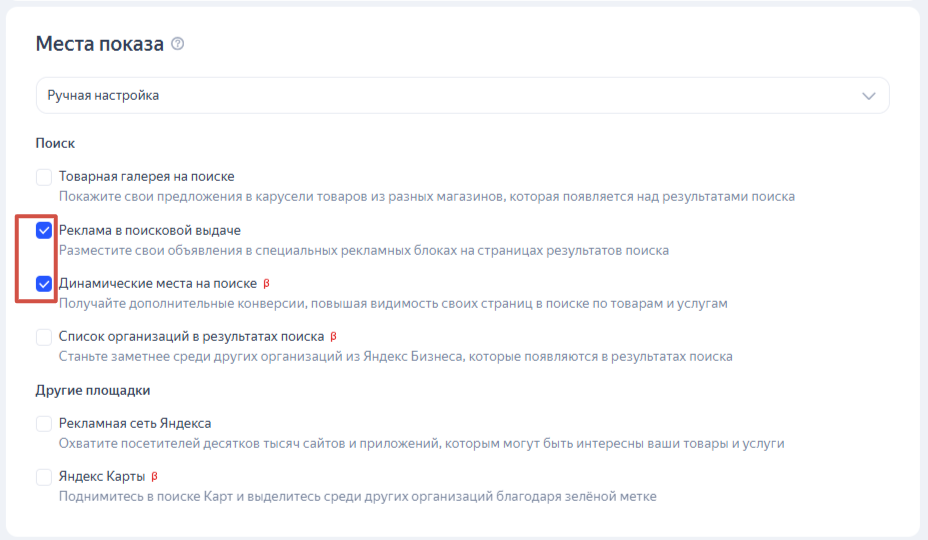The height and width of the screenshot is (540, 928).
Task: Expand dropdown using the chevron arrow
Action: [868, 96]
